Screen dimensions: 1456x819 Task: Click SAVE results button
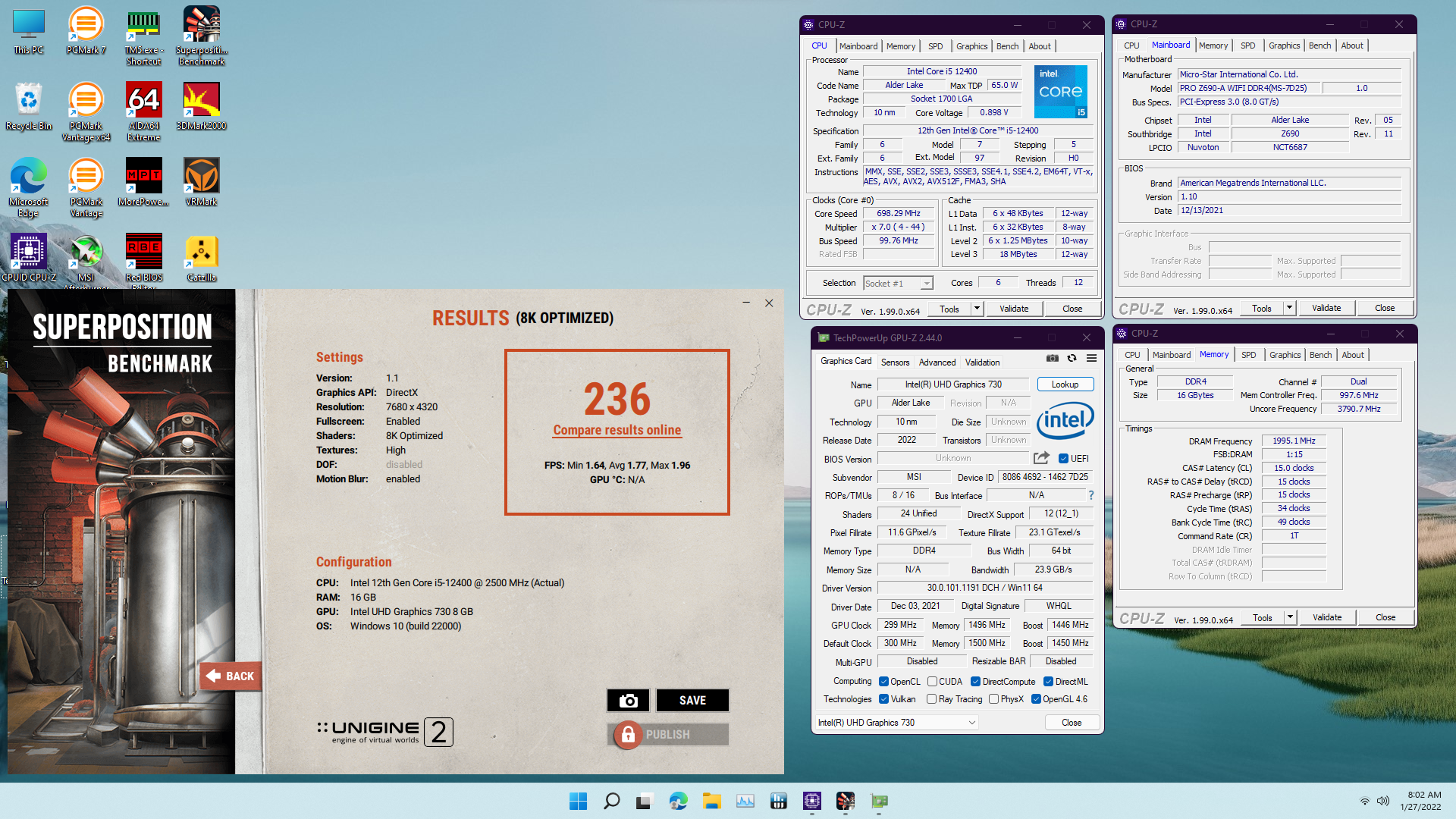[692, 700]
